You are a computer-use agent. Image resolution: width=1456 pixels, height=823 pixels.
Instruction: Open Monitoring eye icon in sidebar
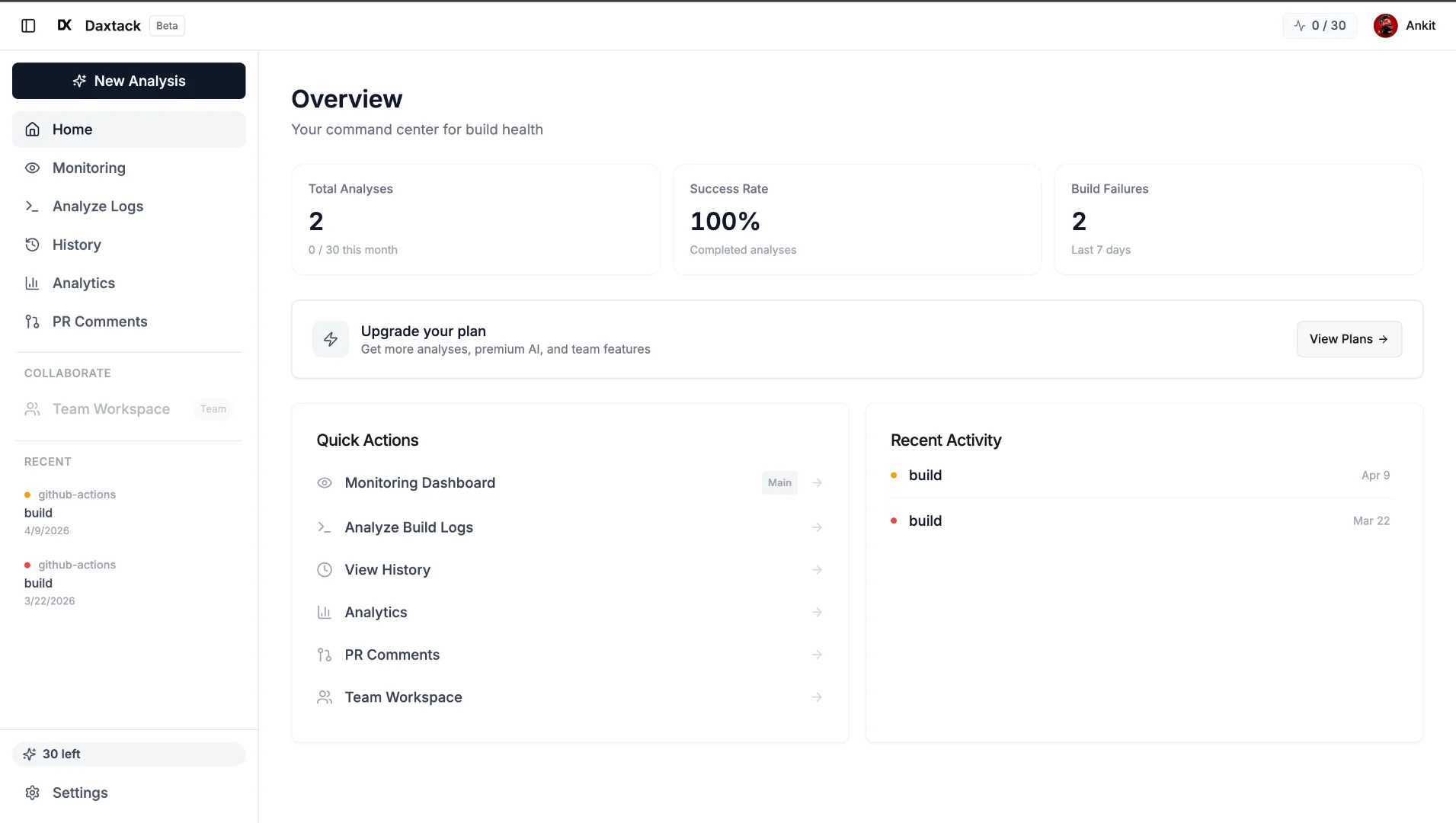click(x=32, y=168)
